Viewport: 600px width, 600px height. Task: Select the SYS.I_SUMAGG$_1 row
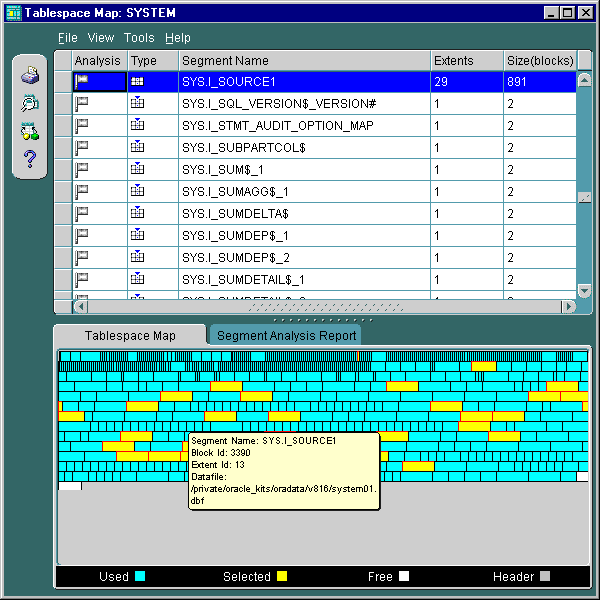click(x=324, y=192)
